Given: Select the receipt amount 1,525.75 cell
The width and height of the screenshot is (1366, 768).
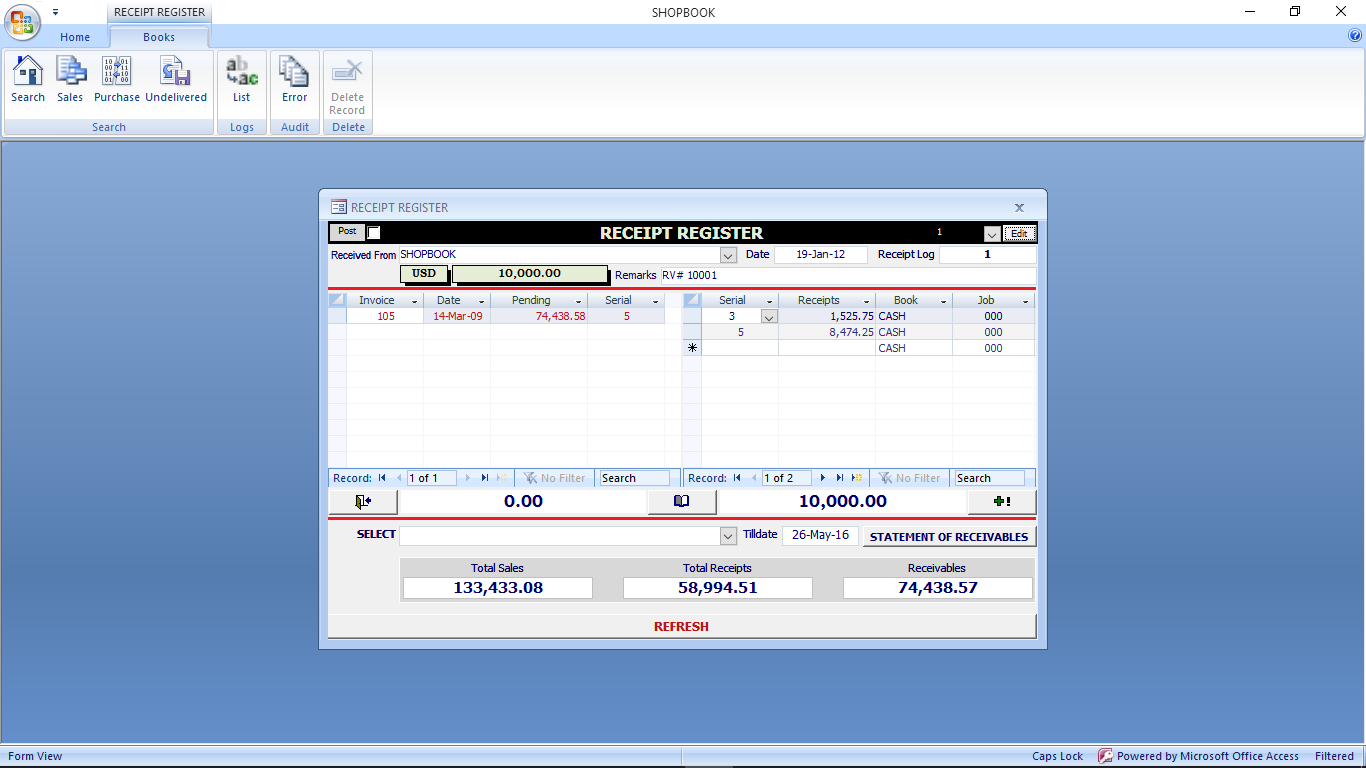Looking at the screenshot, I should (827, 316).
